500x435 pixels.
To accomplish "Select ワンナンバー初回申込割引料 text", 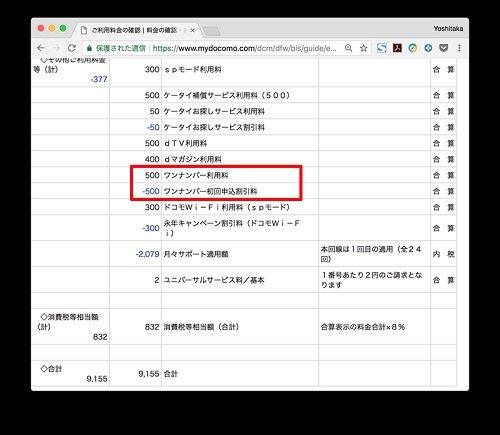I will point(210,191).
